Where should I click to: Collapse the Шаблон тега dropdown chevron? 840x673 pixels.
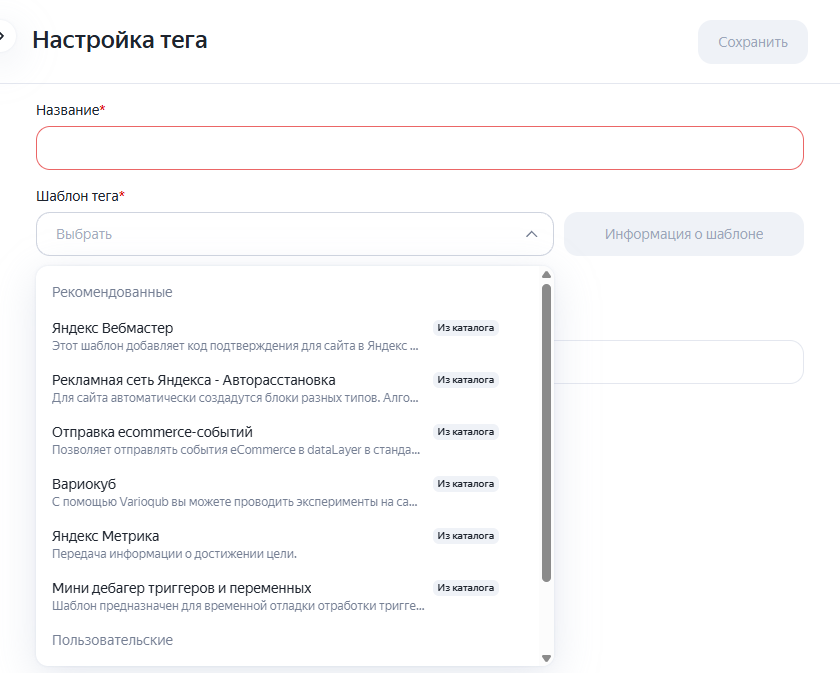tap(531, 234)
